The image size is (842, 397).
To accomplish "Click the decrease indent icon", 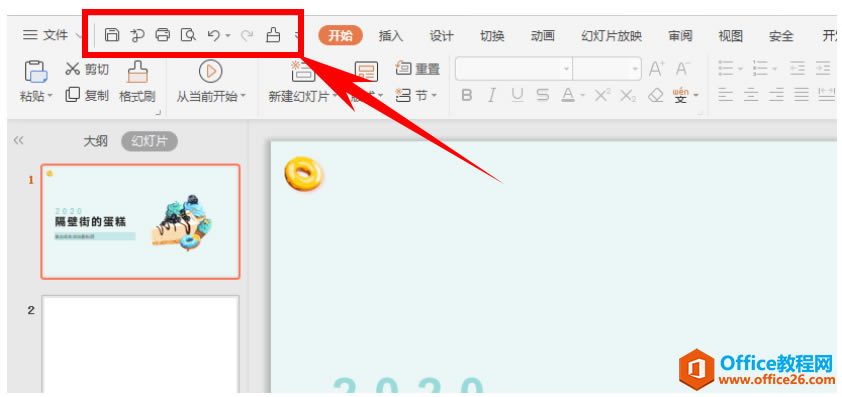I will (797, 69).
